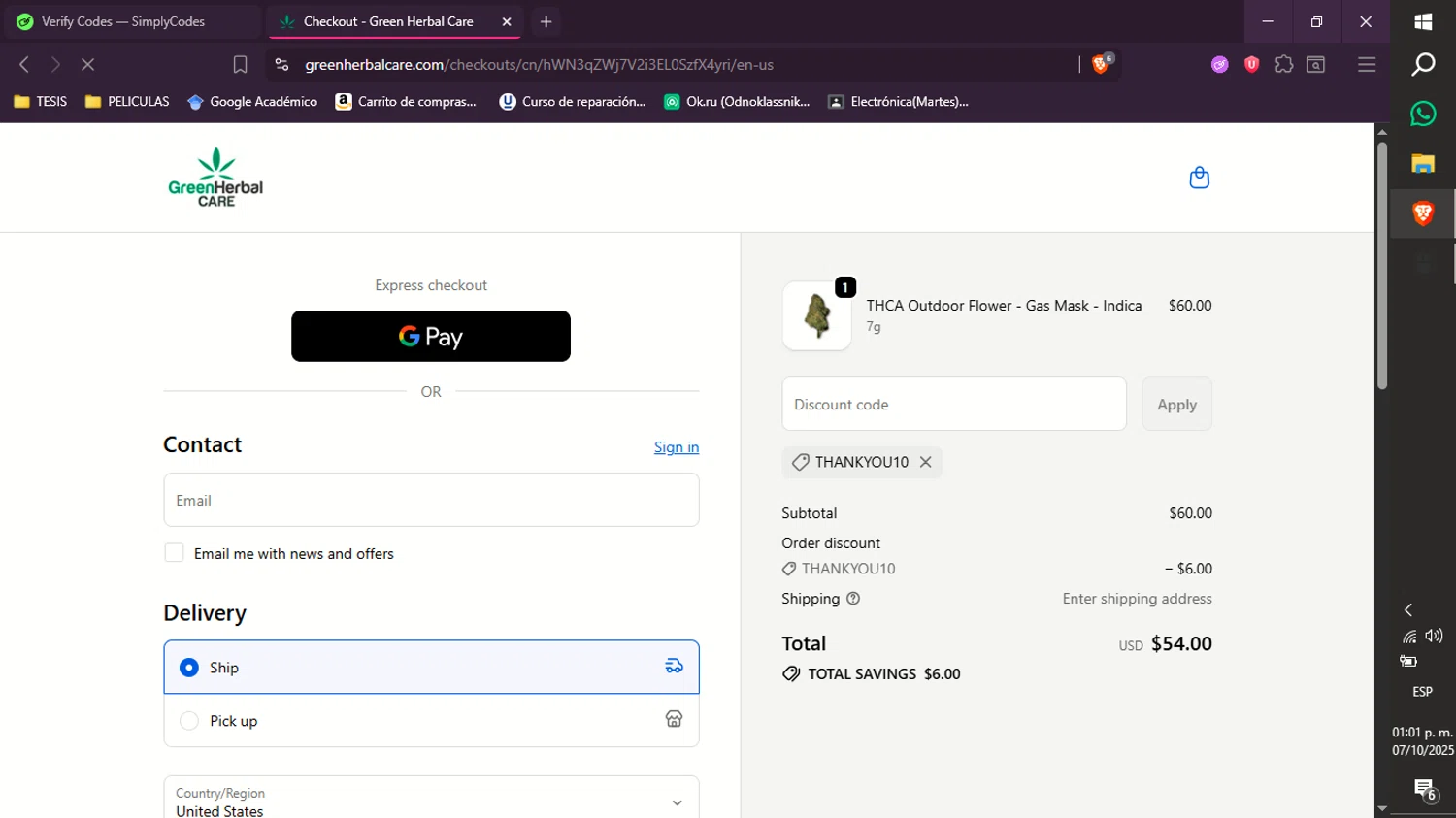Open Google Académico bookmark
1456x818 pixels.
(252, 101)
